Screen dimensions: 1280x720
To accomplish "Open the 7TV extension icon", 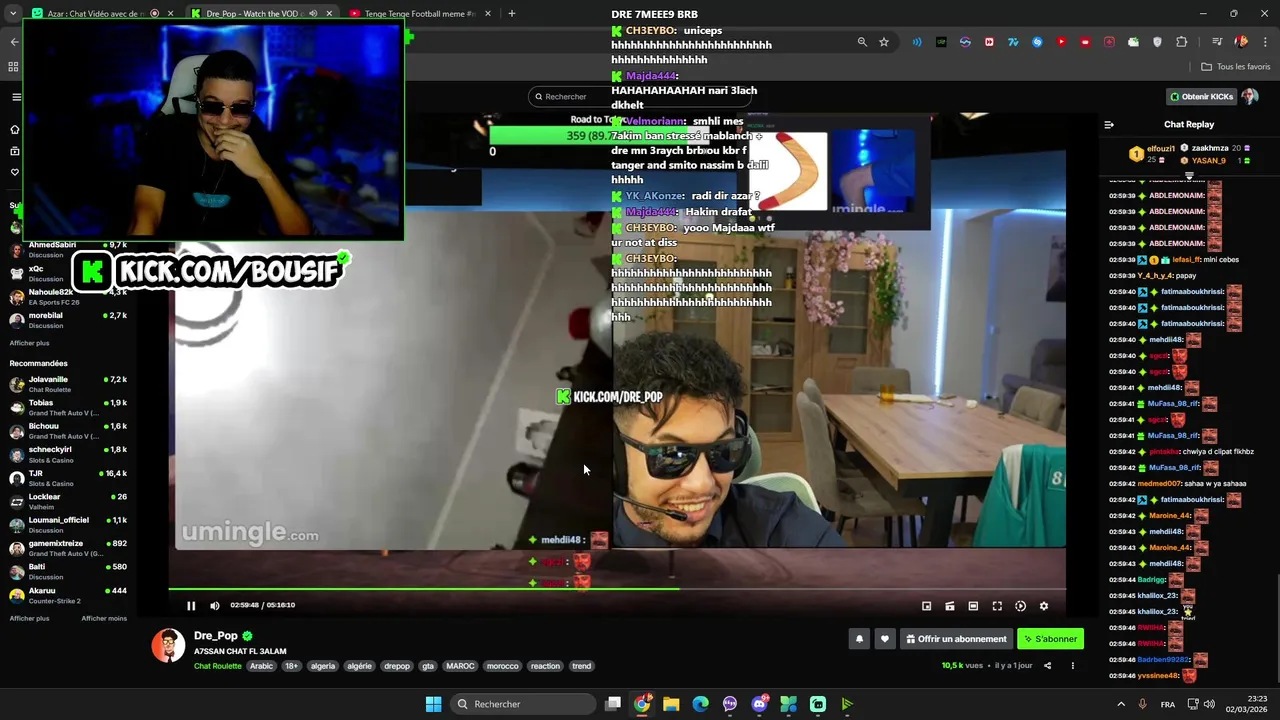I will (x=1013, y=42).
